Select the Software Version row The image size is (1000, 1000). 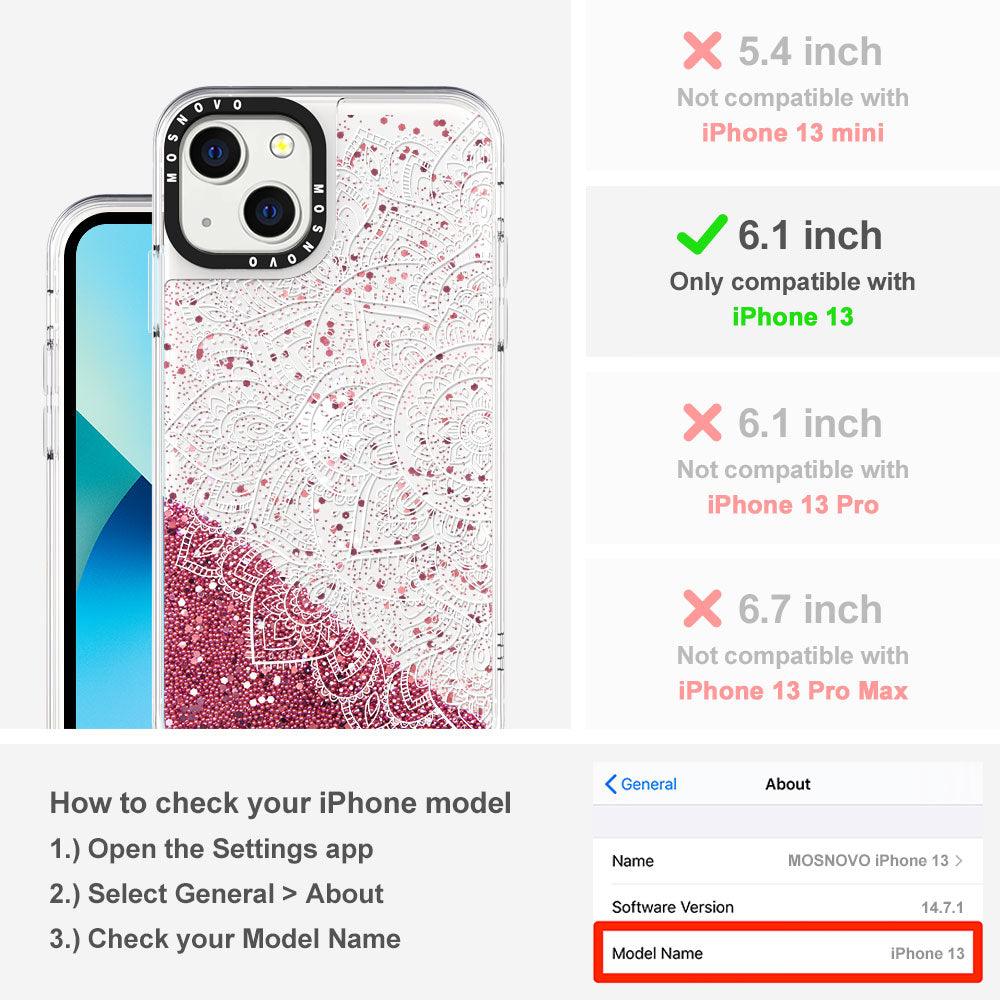pyautogui.click(x=788, y=906)
